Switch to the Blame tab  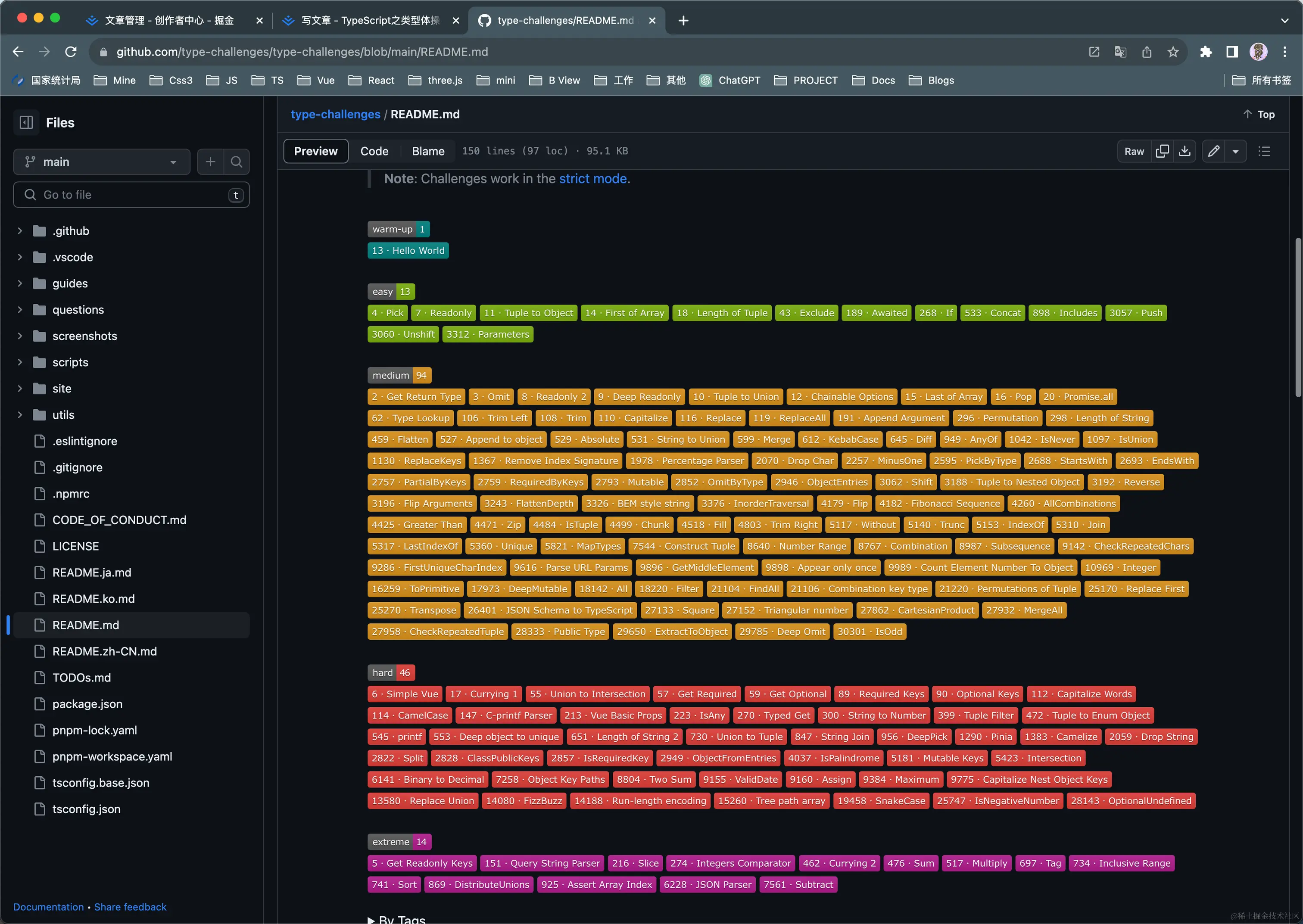[428, 151]
